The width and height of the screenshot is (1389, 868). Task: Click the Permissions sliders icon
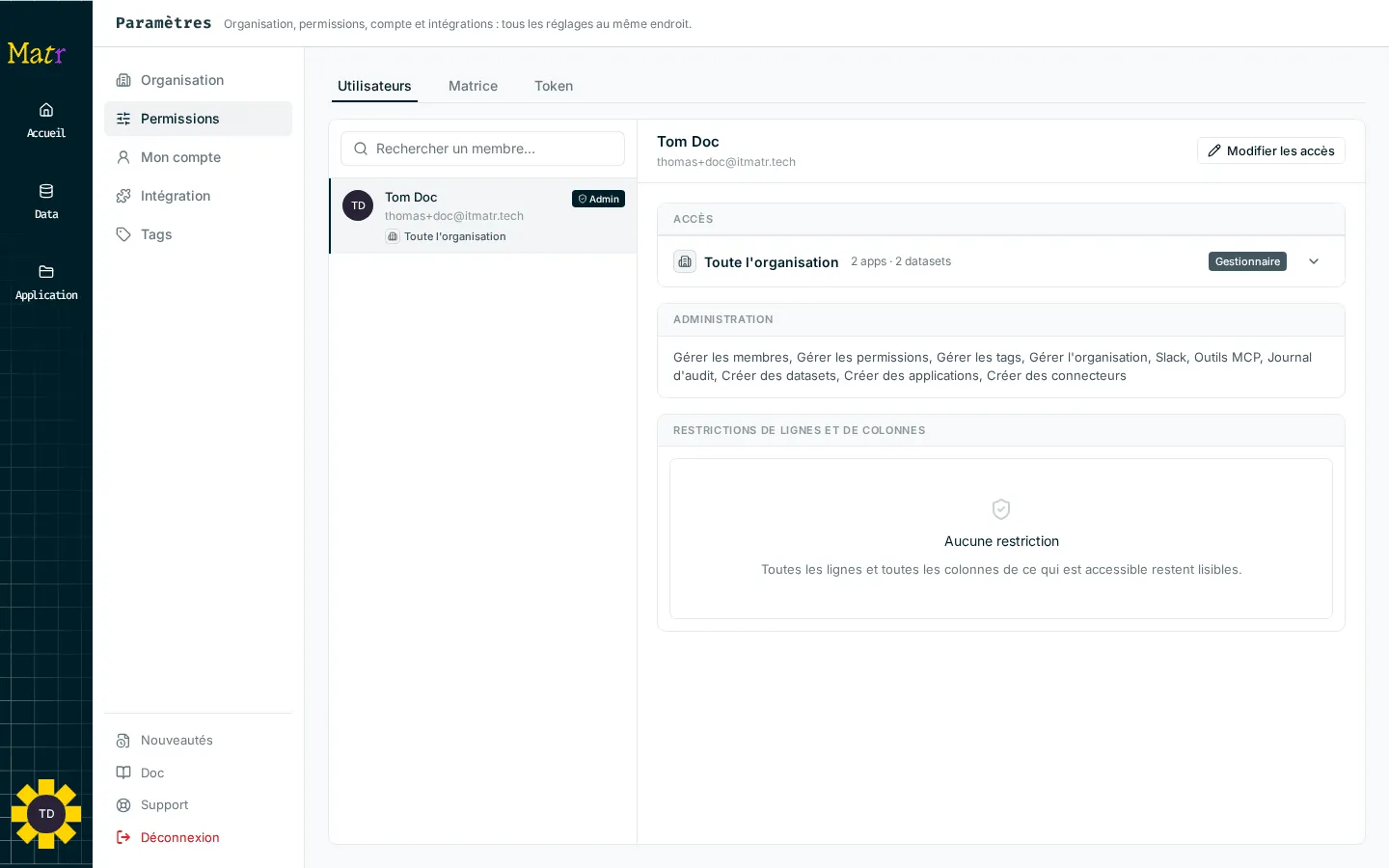pos(123,119)
